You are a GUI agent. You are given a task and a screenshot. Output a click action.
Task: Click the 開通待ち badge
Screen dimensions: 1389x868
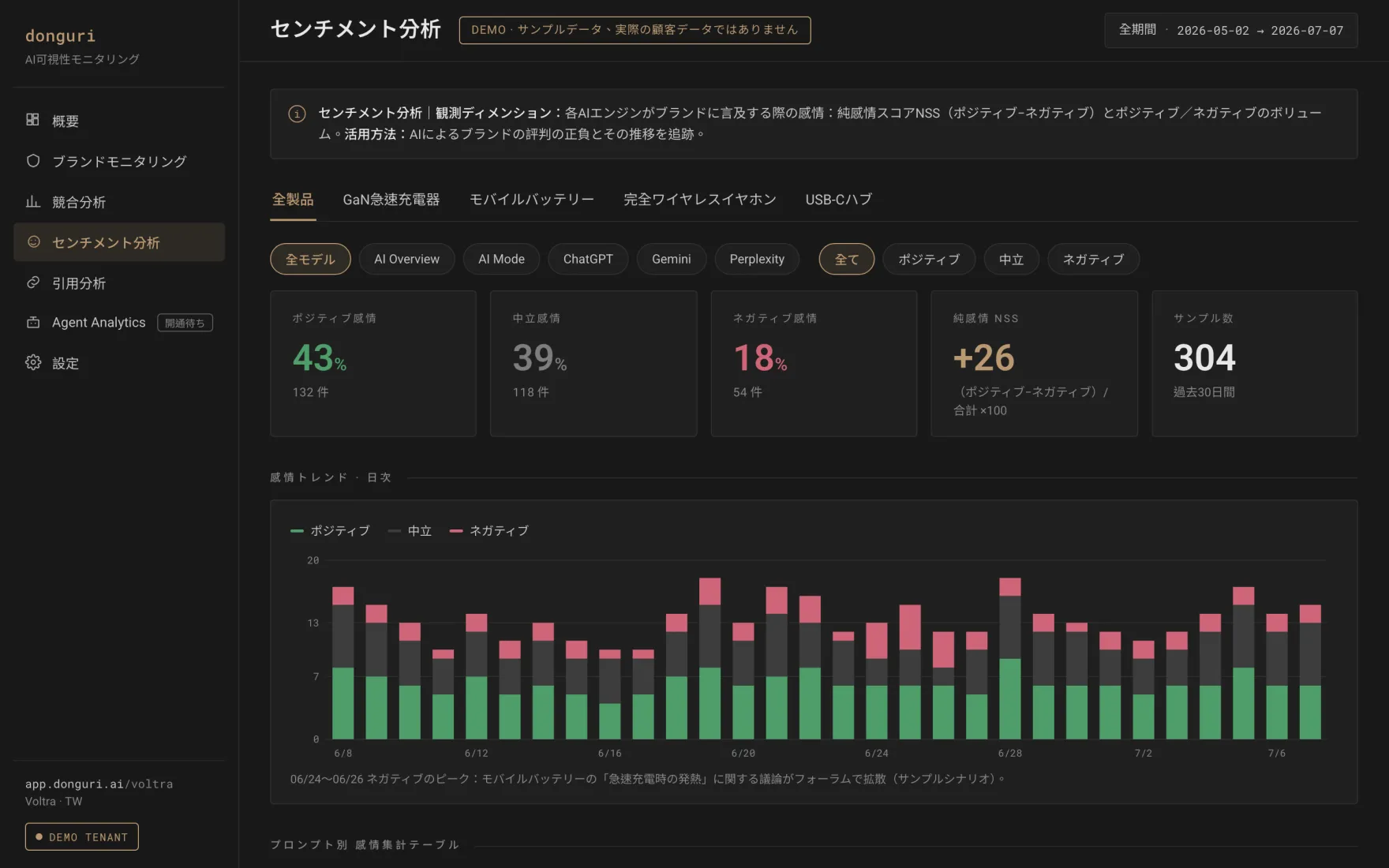pyautogui.click(x=185, y=323)
